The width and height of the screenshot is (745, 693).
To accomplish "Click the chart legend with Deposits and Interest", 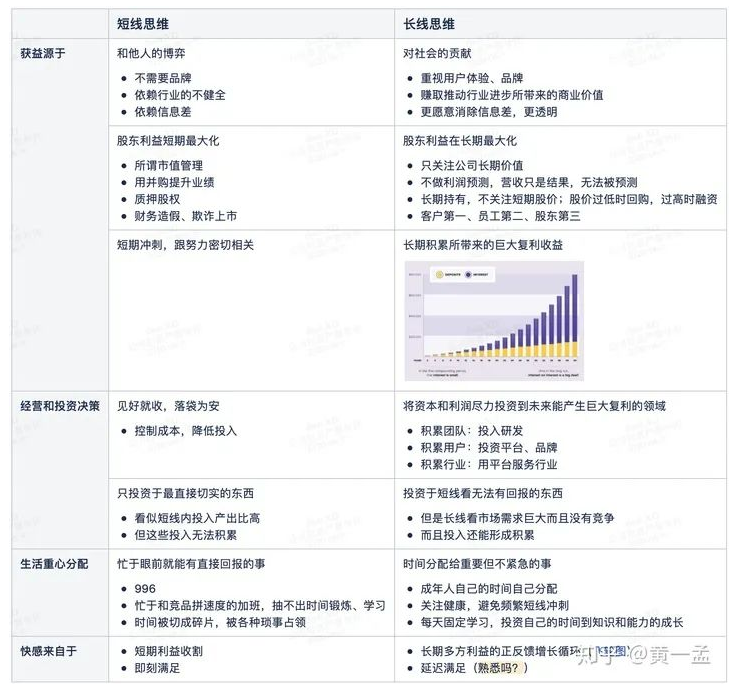I will (462, 275).
